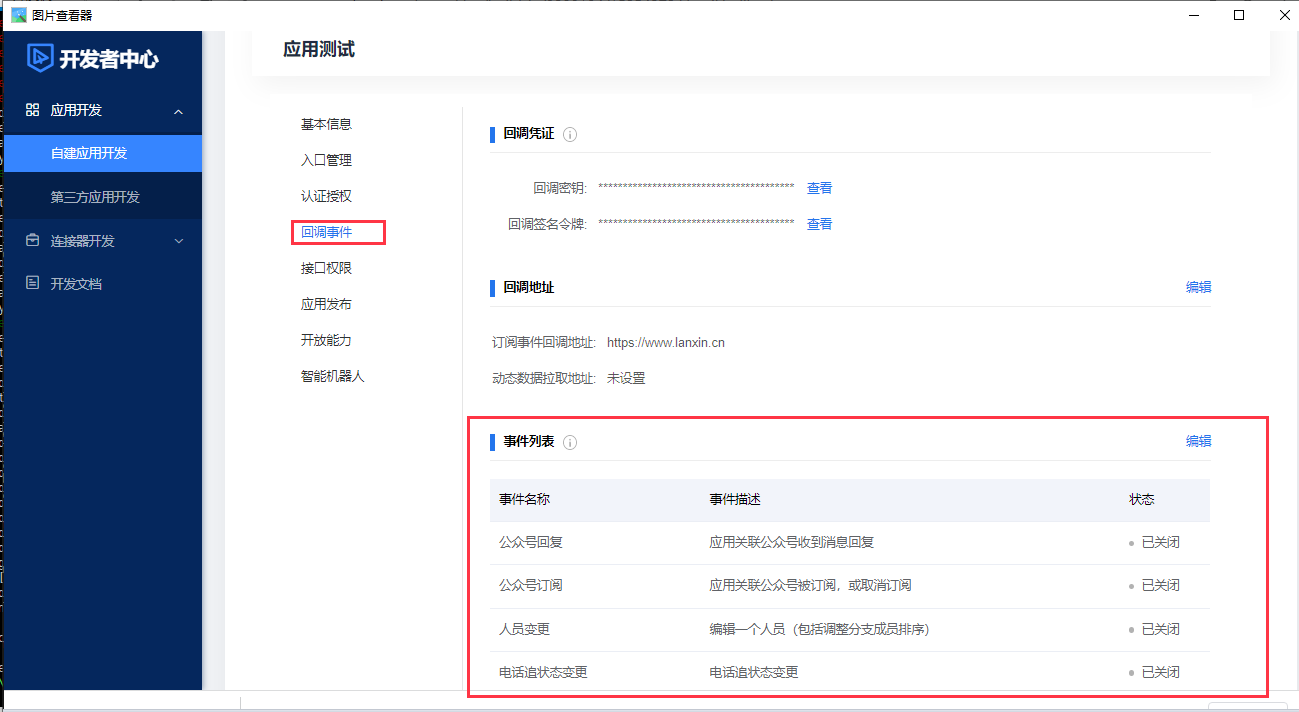Screen dimensions: 1299x712
Task: Maximize the 图片查看器 window
Action: [x=1239, y=15]
